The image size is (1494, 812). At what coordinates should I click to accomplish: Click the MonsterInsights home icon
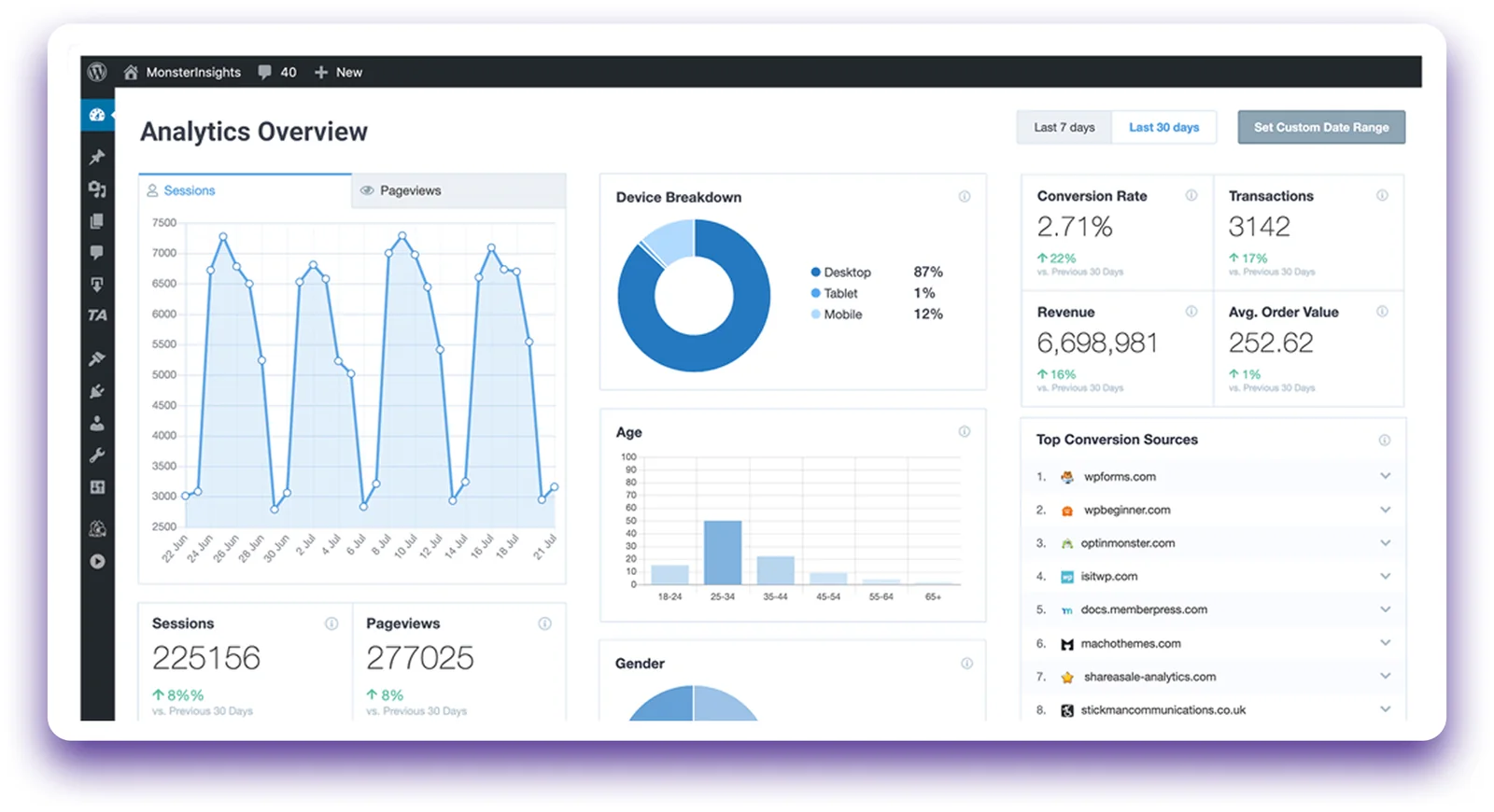click(x=131, y=72)
